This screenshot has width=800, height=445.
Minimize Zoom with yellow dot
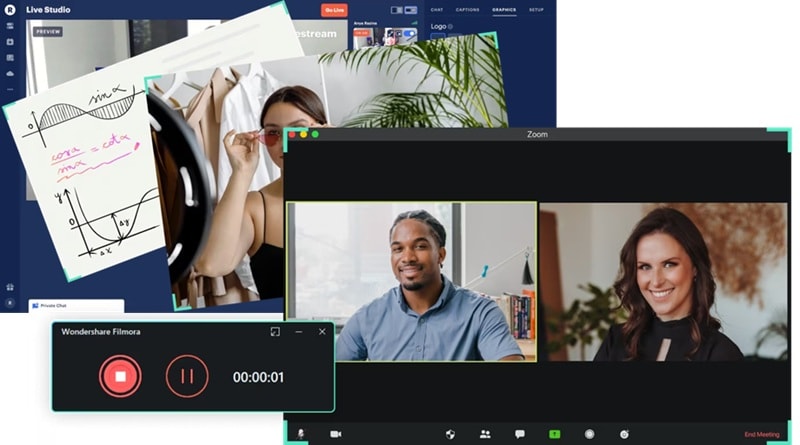pos(304,134)
